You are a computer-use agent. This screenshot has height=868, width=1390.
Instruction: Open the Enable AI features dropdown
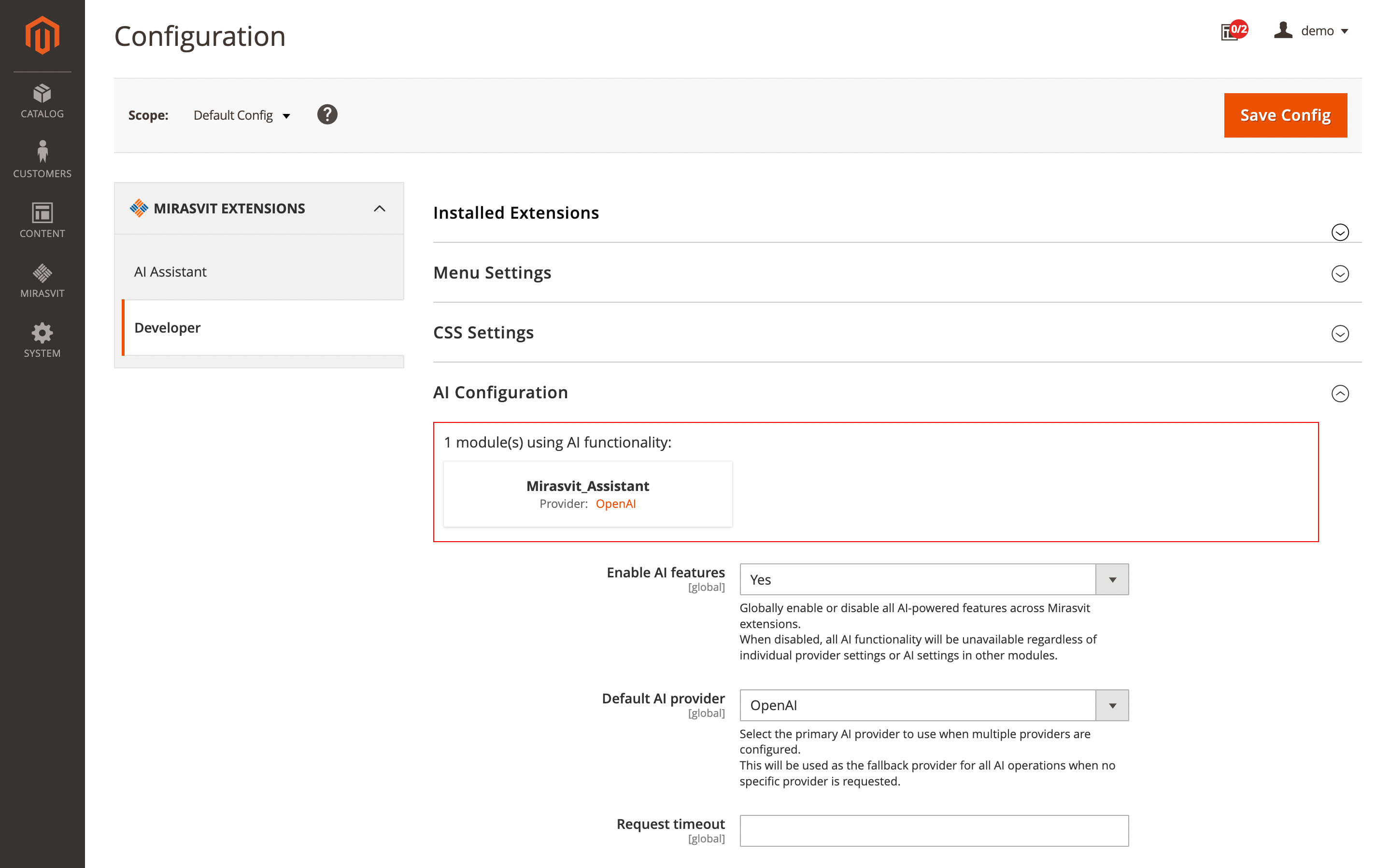point(934,579)
